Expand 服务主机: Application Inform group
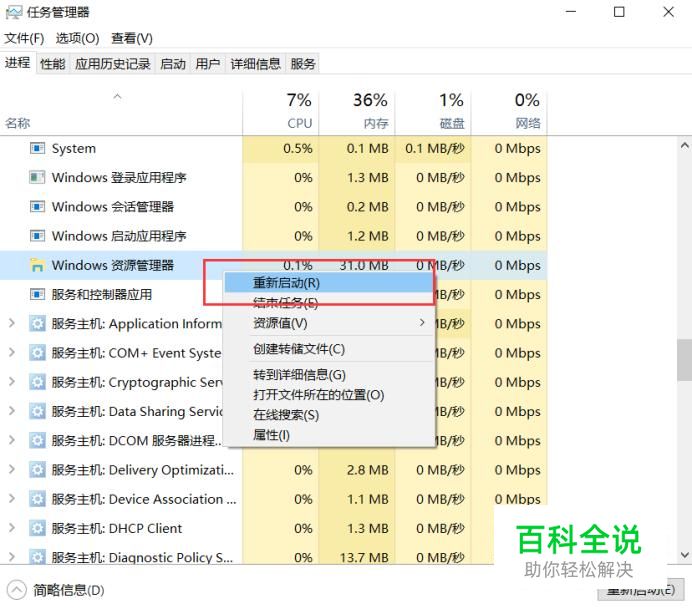This screenshot has height=614, width=692. (x=12, y=323)
